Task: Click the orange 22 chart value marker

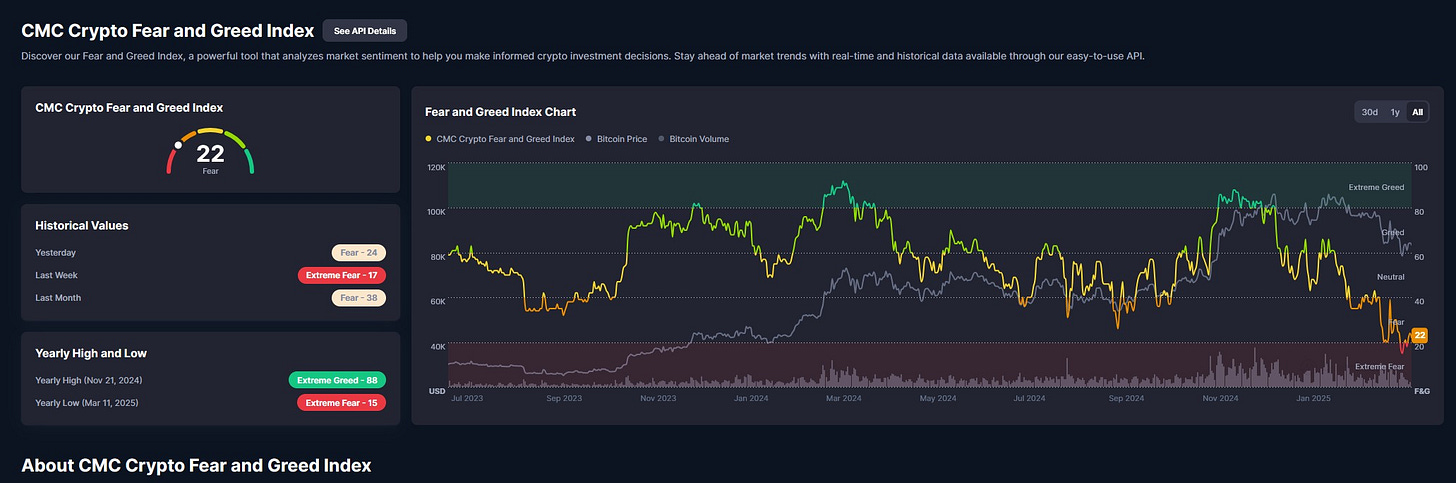Action: (1419, 335)
